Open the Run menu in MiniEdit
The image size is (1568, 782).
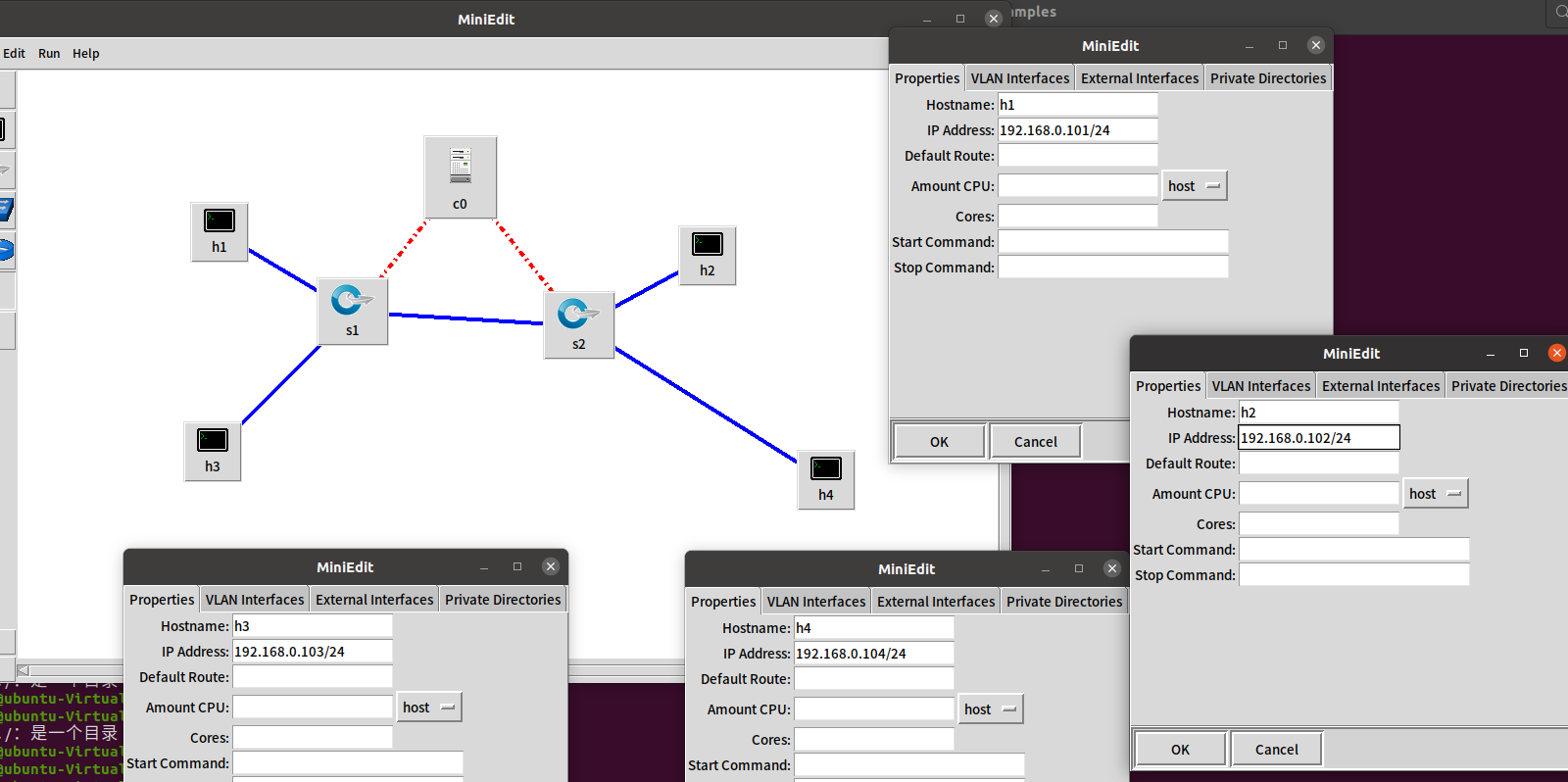coord(49,54)
